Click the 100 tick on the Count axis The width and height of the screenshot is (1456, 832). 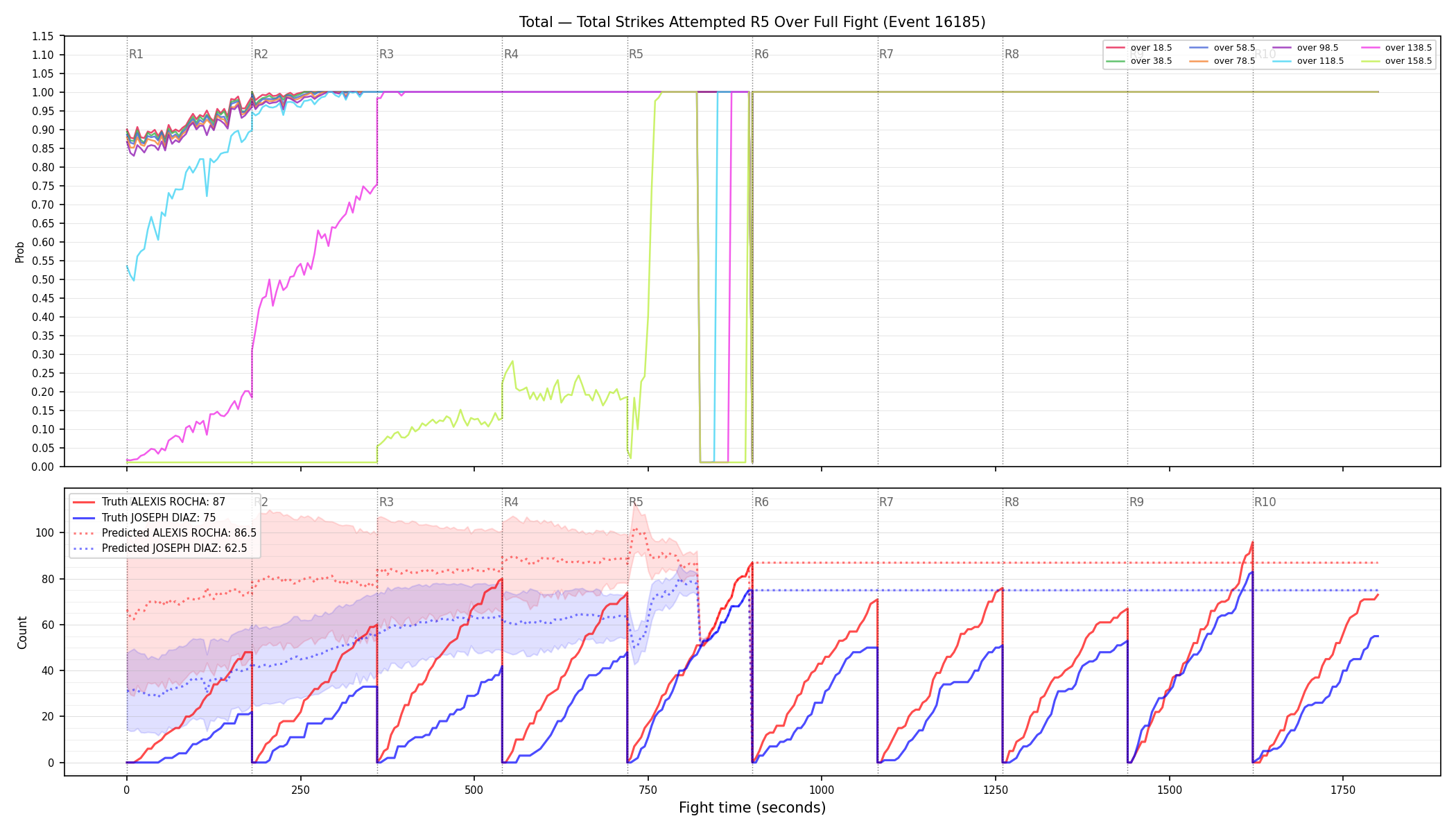click(46, 533)
